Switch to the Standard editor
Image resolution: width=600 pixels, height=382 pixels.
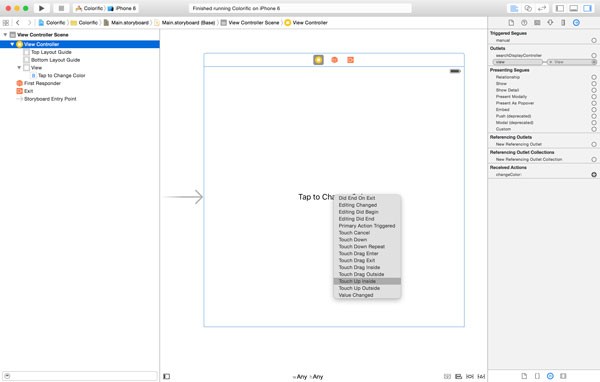(514, 8)
